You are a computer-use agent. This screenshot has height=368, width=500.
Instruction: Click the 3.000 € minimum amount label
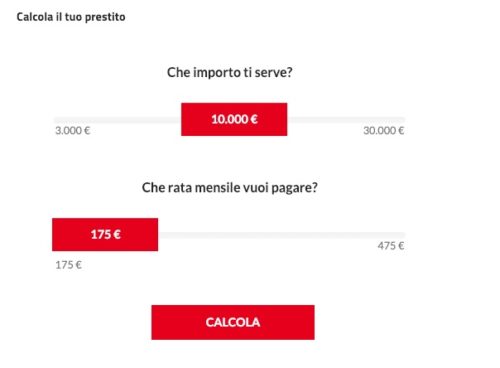click(73, 131)
